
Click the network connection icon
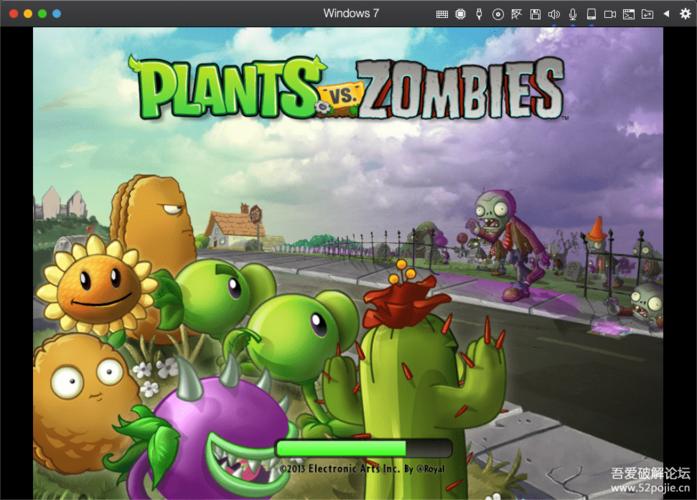516,14
